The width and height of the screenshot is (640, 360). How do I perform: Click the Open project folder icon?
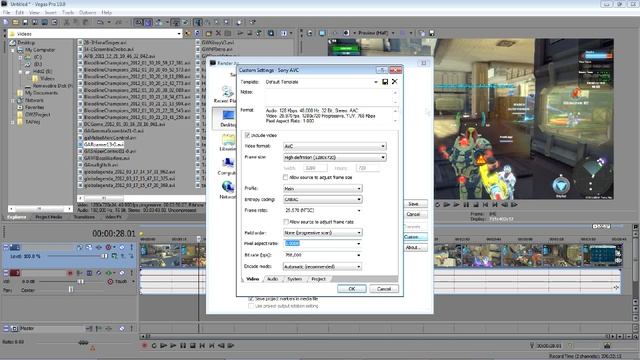15,22
